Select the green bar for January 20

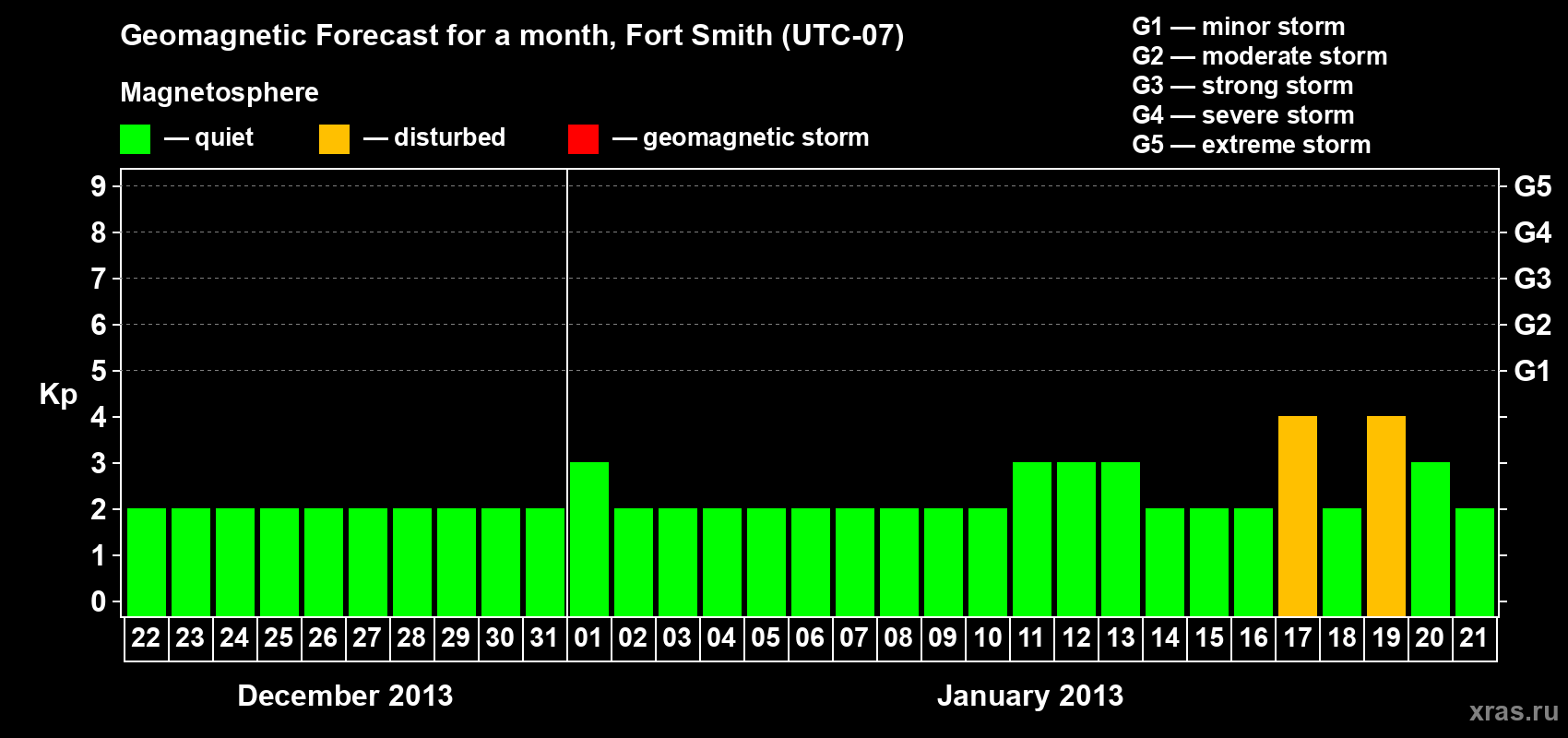(x=1431, y=539)
